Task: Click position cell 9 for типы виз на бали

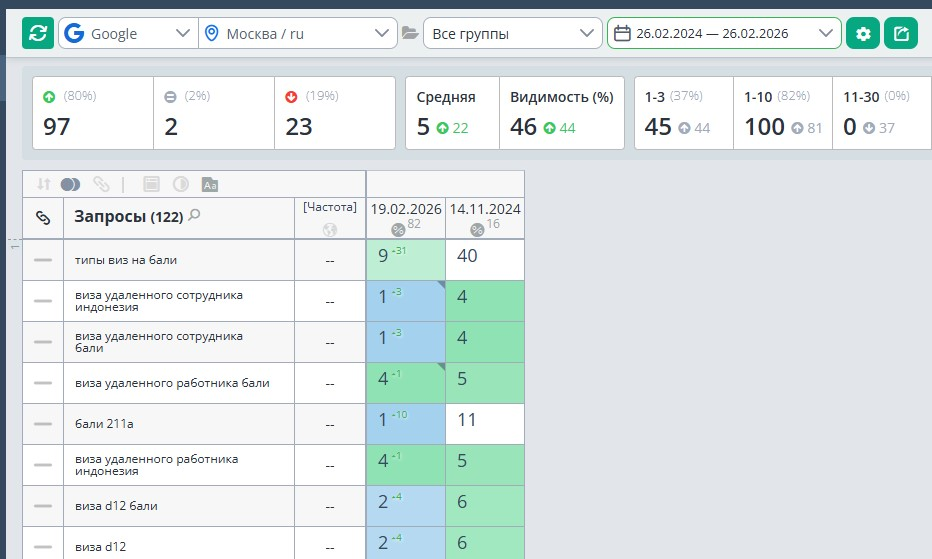Action: [x=406, y=260]
